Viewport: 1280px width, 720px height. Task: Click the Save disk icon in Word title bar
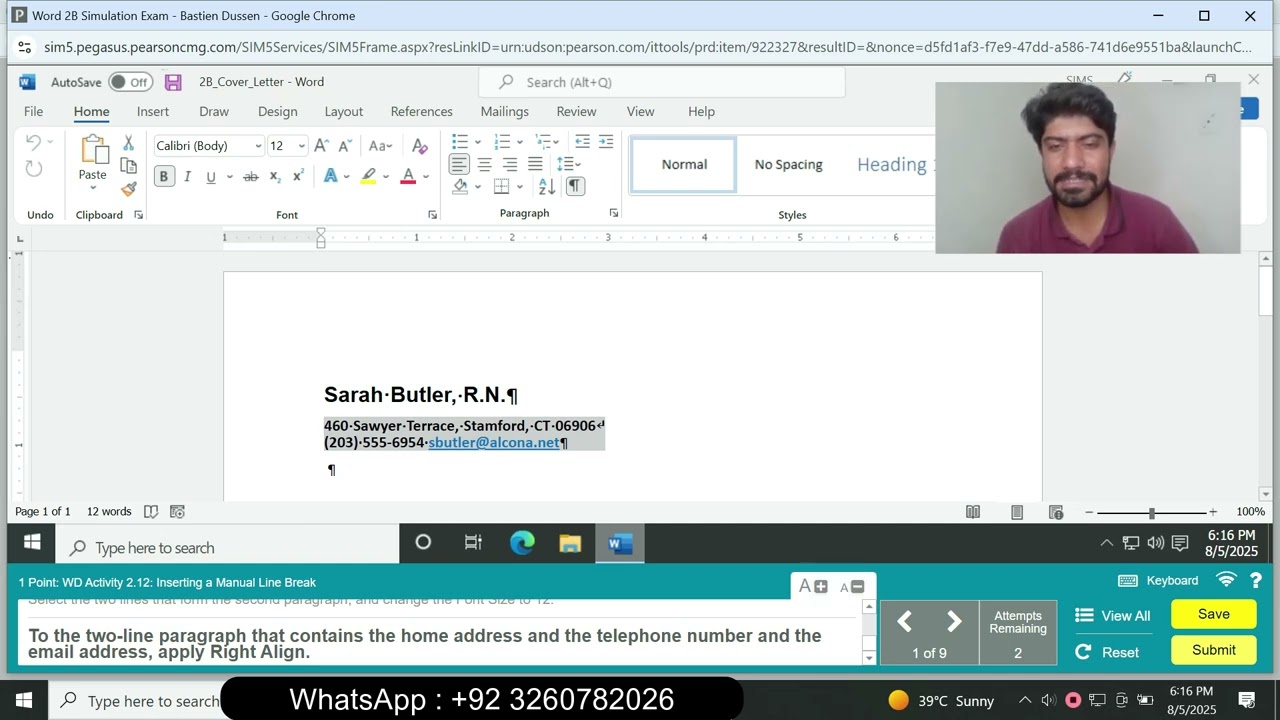click(173, 82)
